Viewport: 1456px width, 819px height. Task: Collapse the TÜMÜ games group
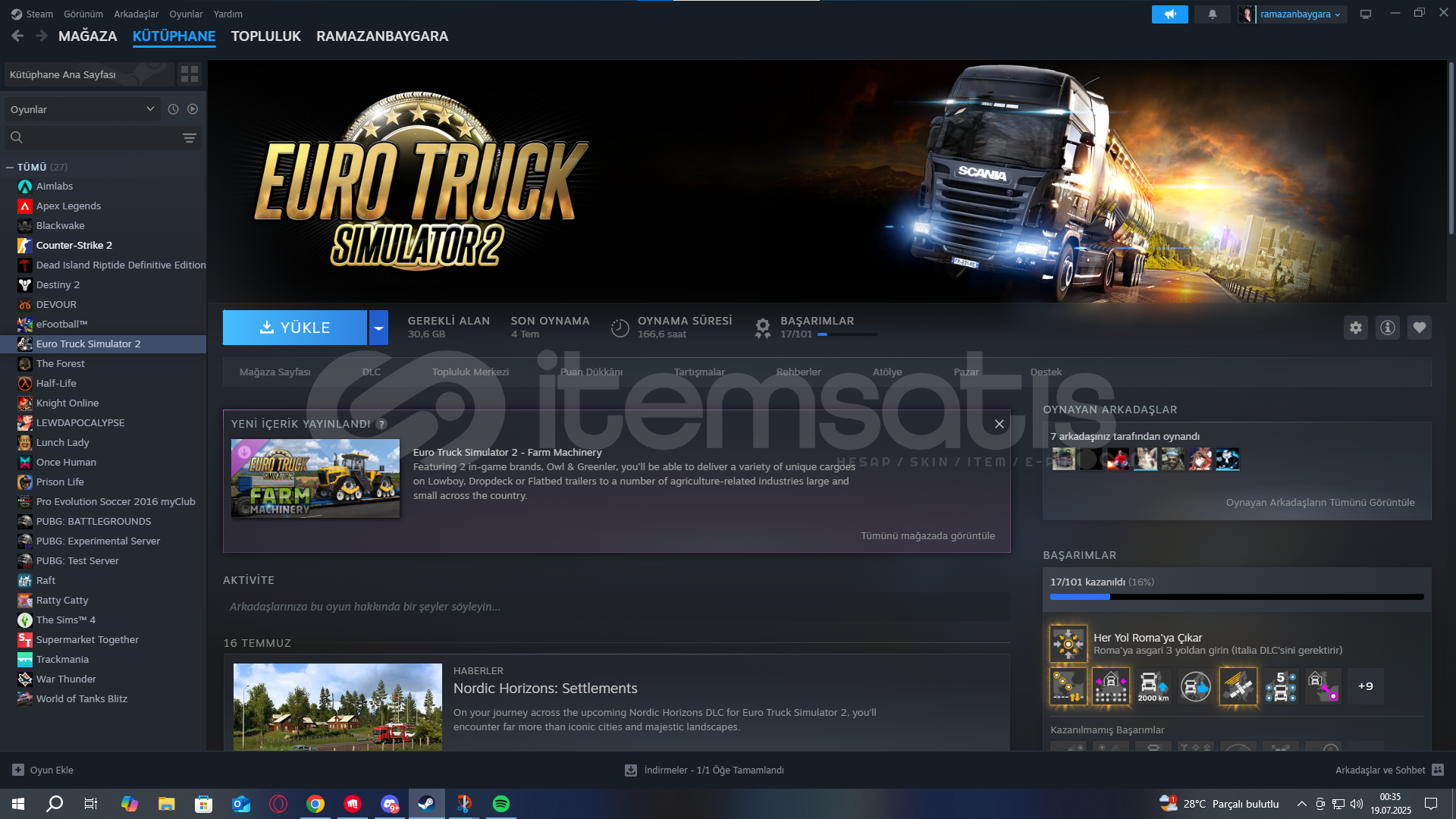coord(10,167)
